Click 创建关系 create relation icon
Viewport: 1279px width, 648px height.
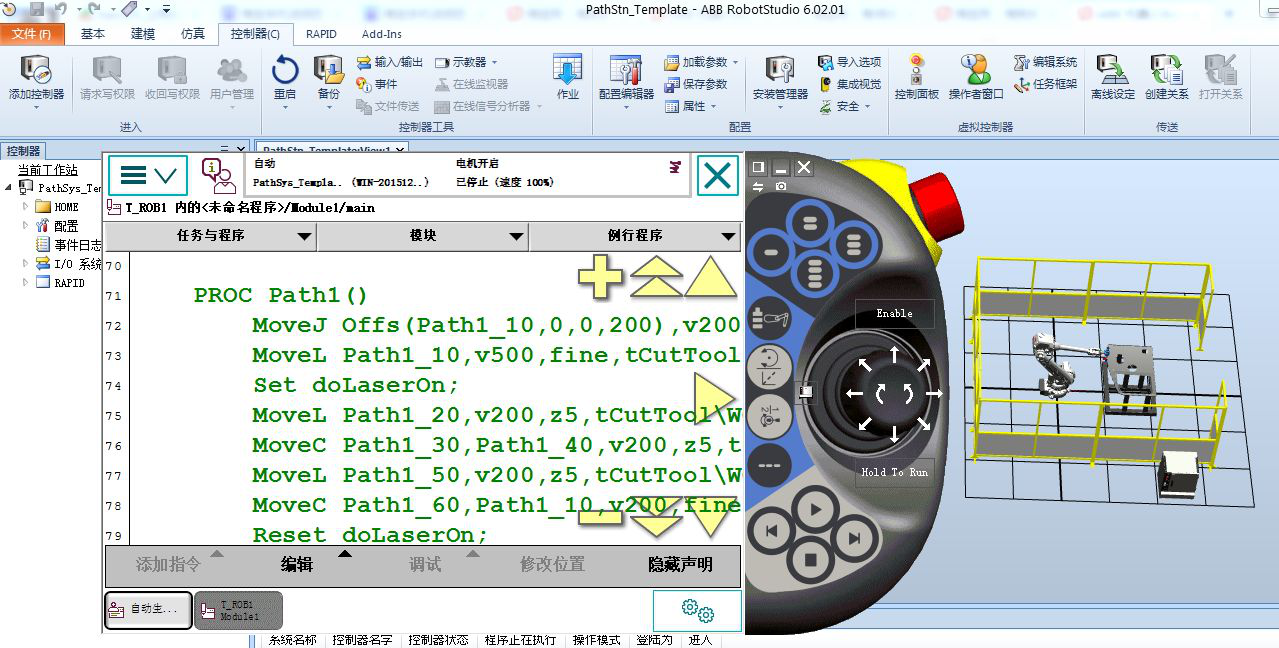[x=1166, y=71]
